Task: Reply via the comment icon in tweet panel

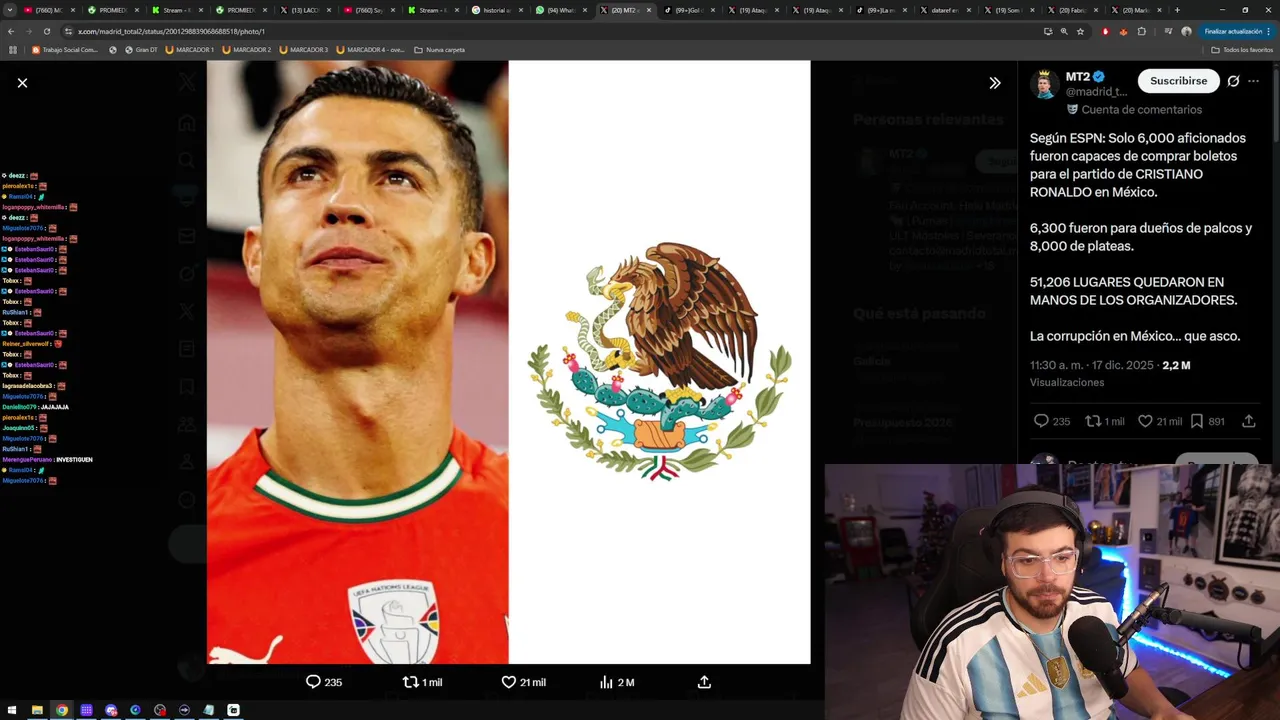Action: [1041, 421]
